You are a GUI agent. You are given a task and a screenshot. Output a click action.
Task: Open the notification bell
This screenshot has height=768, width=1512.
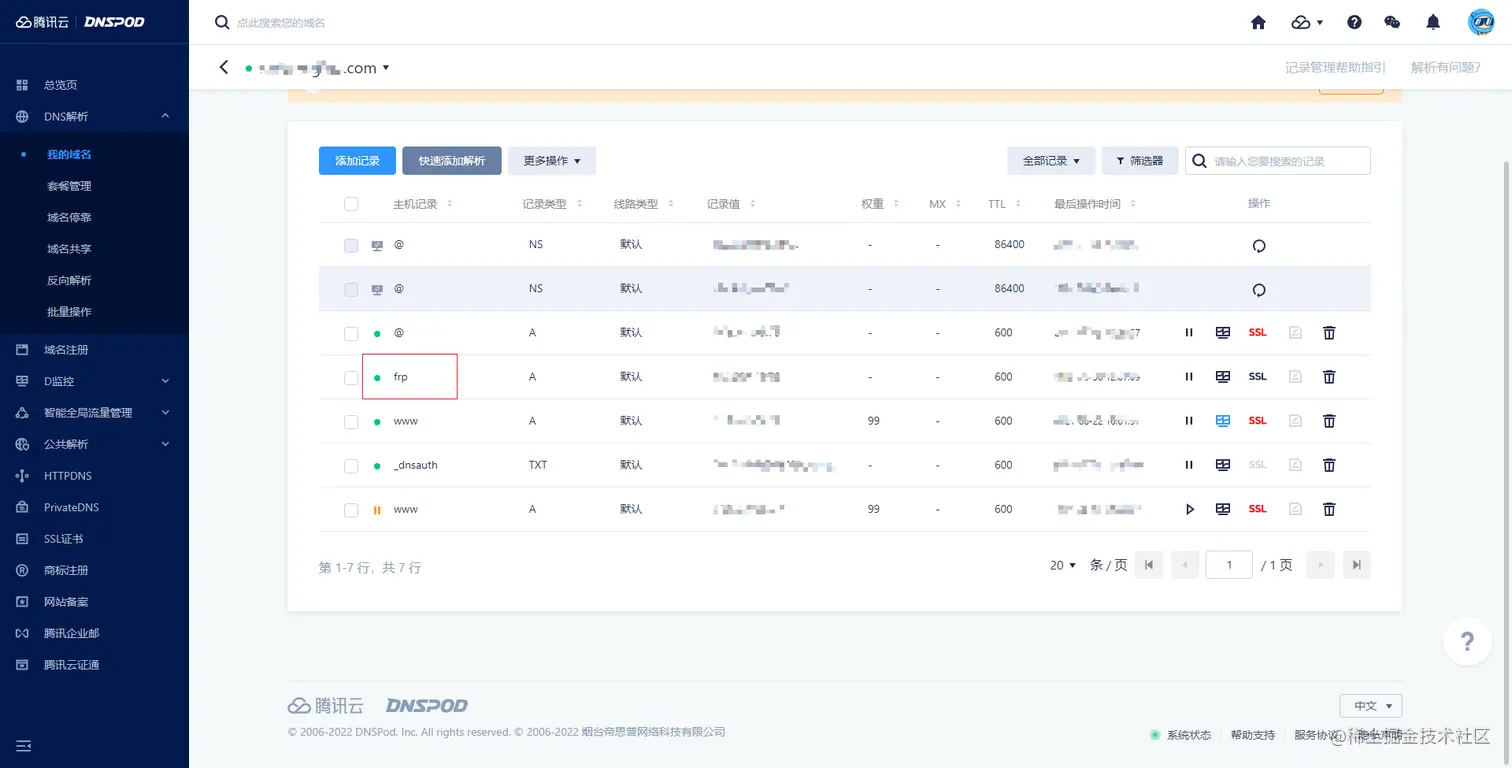(x=1433, y=22)
